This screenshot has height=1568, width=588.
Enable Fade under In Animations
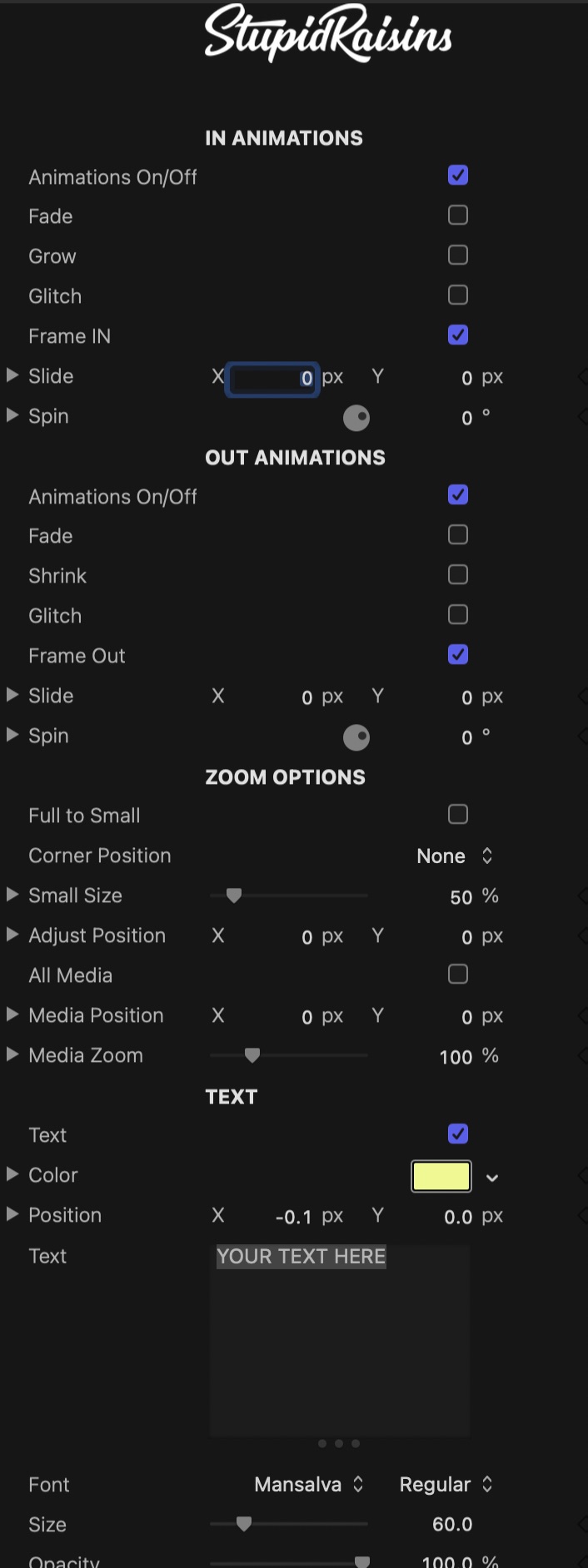(458, 216)
